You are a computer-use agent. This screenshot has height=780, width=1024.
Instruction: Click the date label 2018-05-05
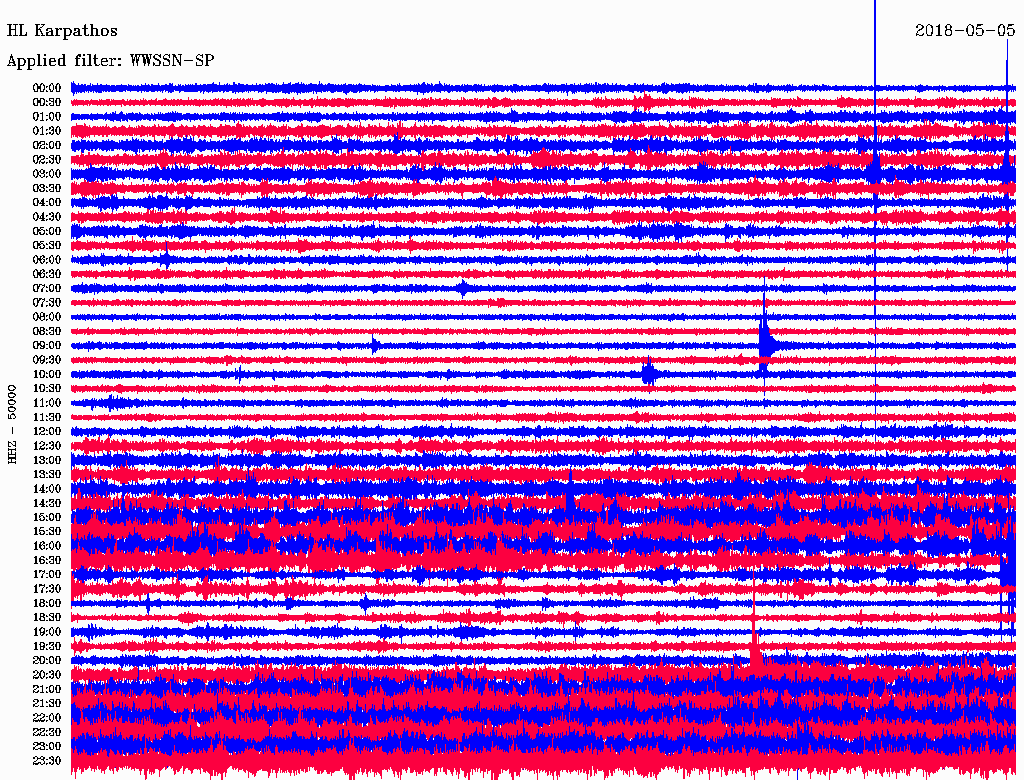coord(965,31)
